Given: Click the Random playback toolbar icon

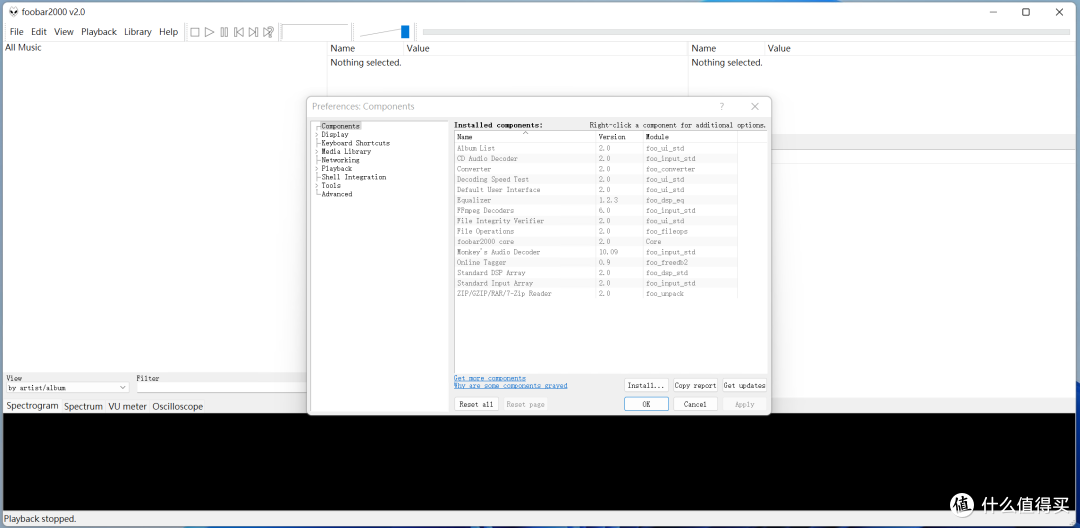Looking at the screenshot, I should click(269, 32).
